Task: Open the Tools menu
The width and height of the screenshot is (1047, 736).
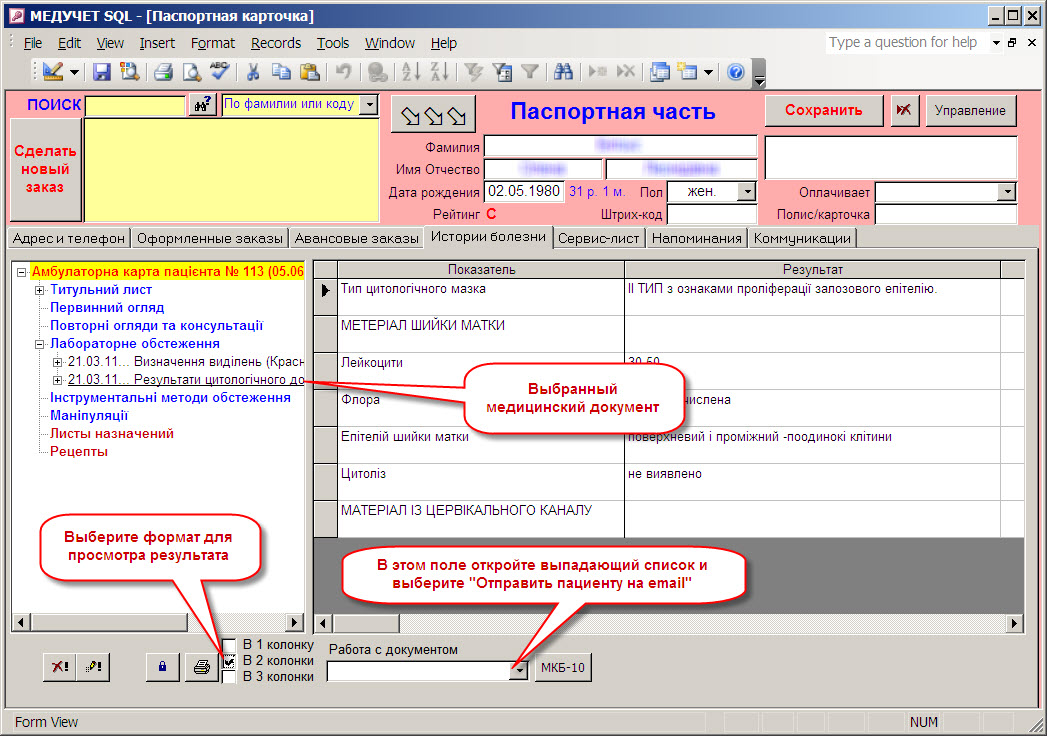Action: [x=333, y=43]
